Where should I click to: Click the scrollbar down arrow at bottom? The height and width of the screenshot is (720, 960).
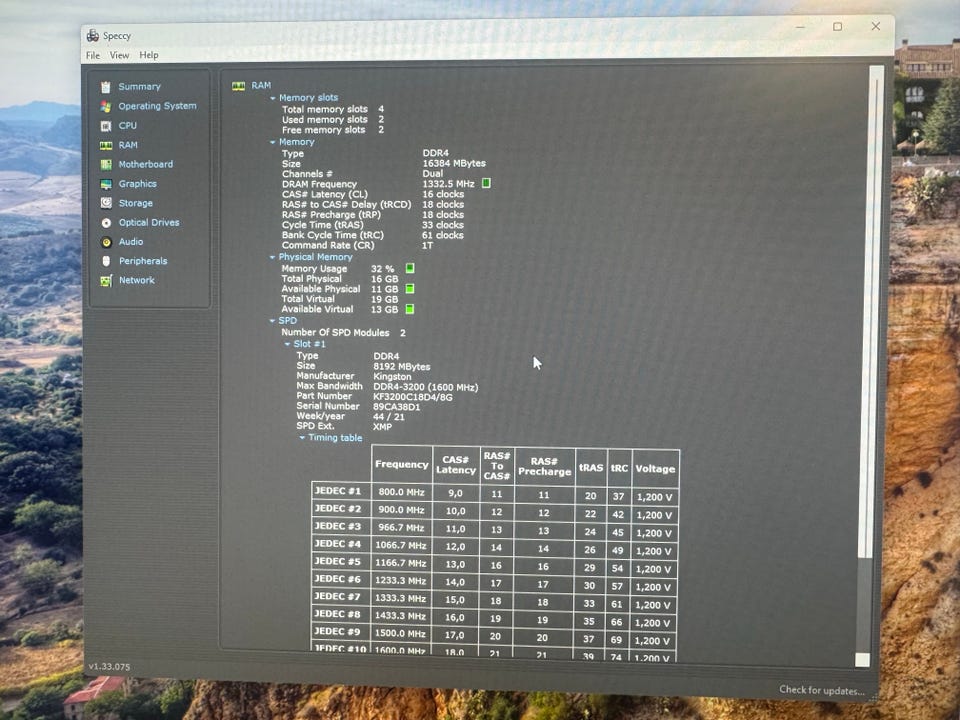pyautogui.click(x=862, y=659)
